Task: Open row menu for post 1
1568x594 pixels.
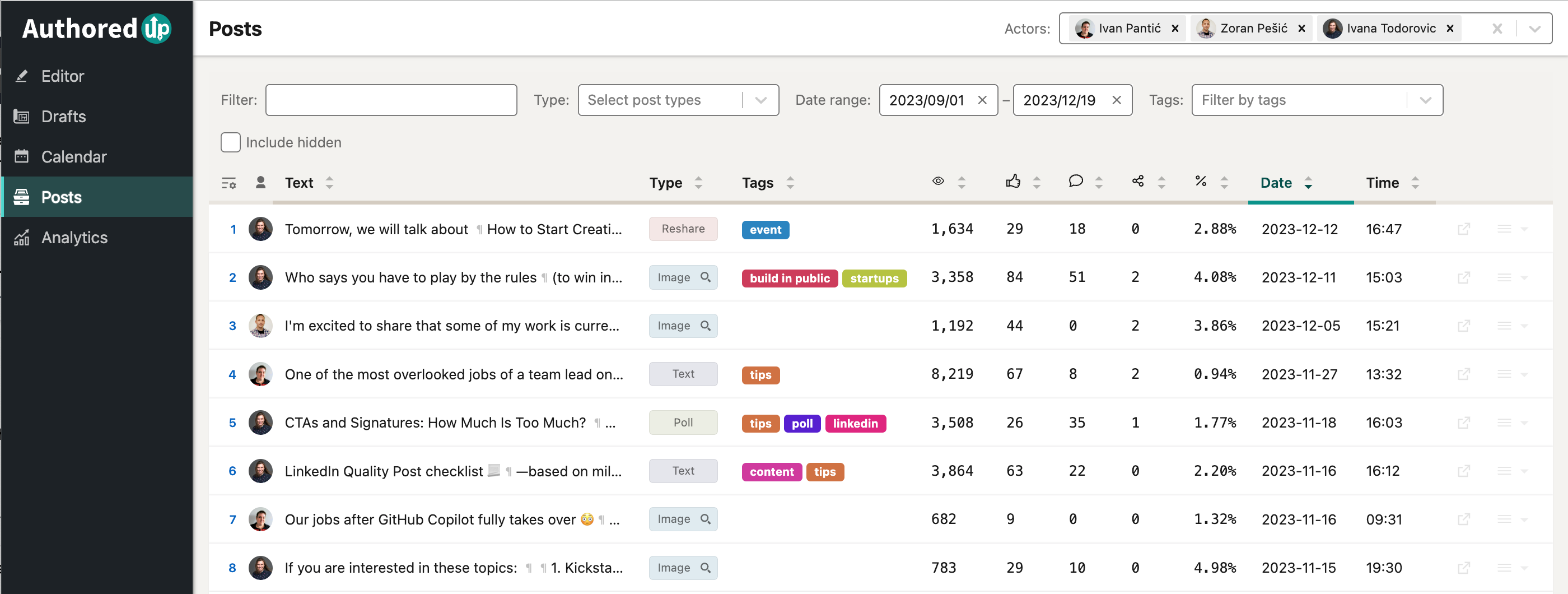Action: coord(1513,229)
